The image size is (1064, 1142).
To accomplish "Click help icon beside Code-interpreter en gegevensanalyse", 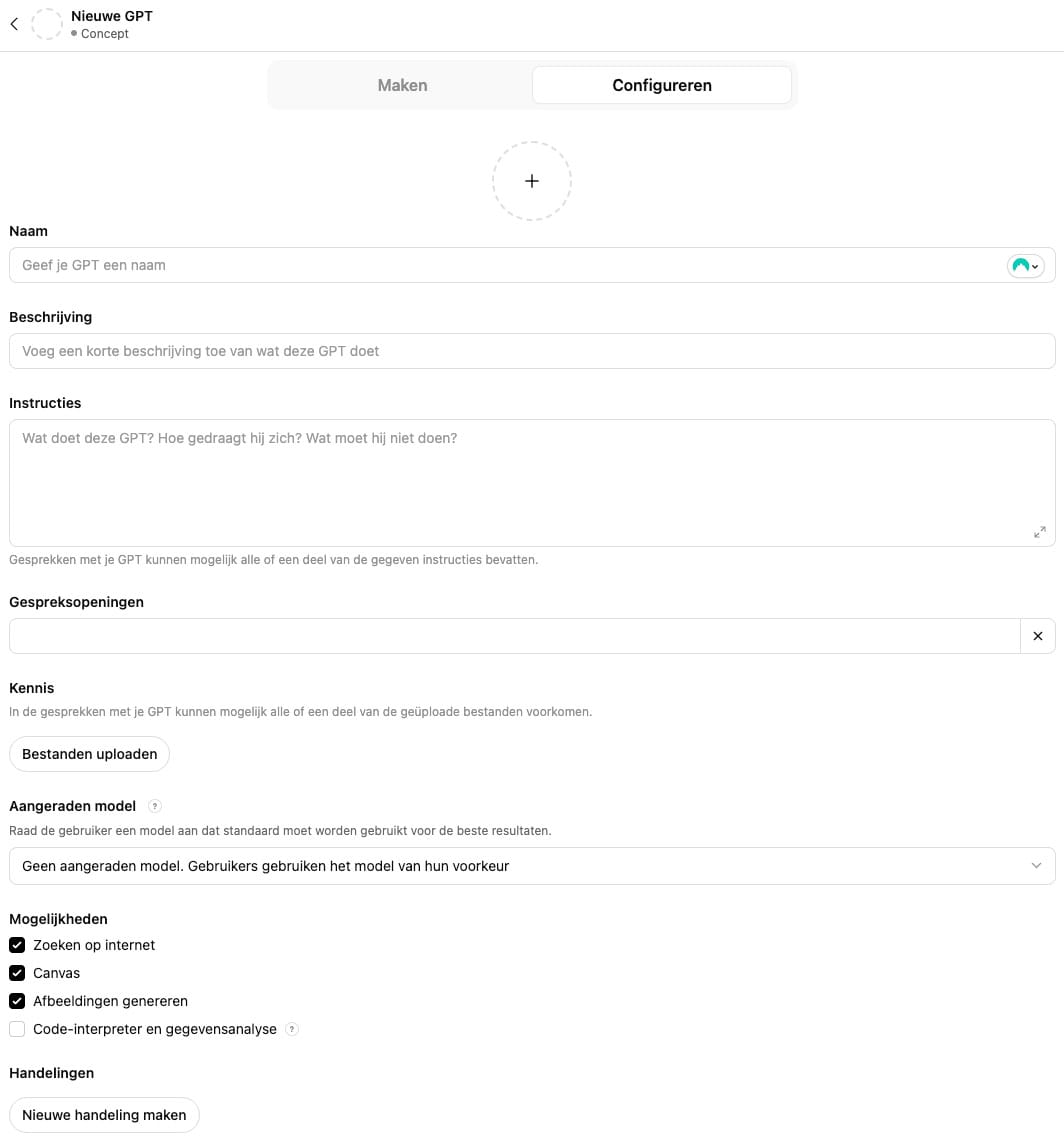I will click(x=292, y=1029).
